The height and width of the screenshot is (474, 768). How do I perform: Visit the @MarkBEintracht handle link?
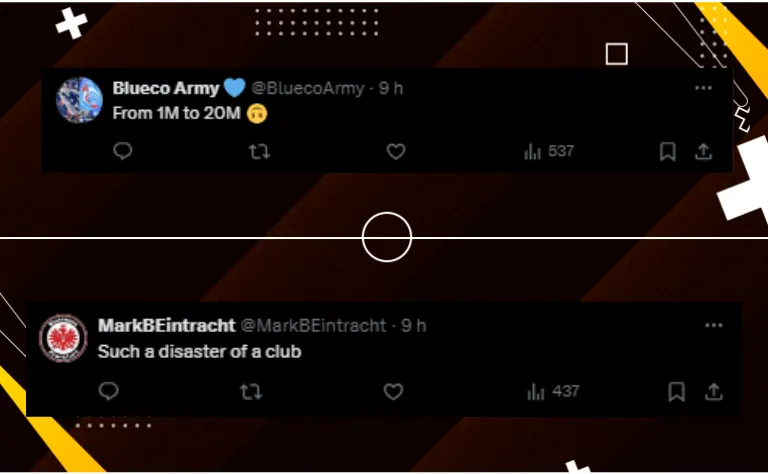[313, 326]
